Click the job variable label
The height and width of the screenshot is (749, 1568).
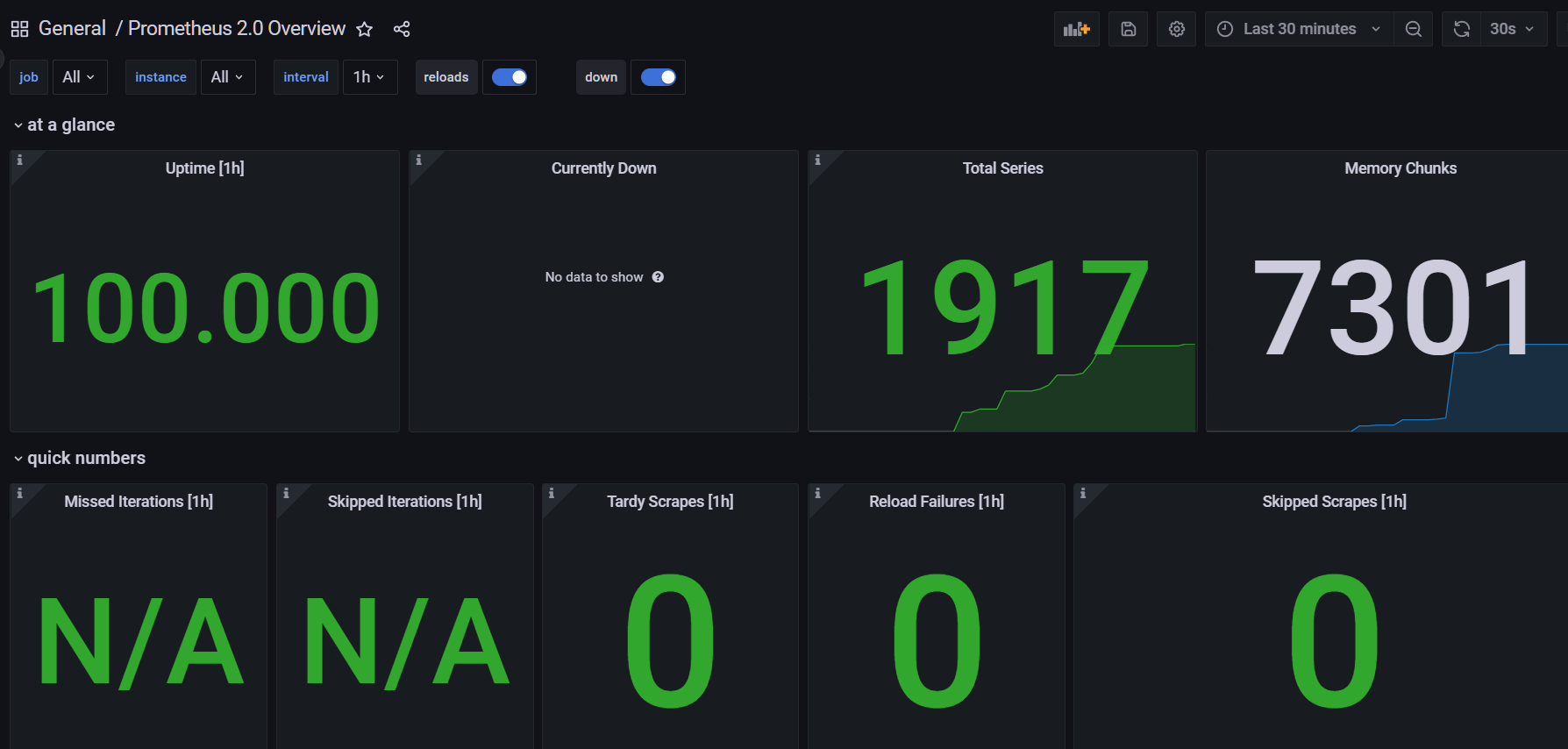[x=29, y=77]
